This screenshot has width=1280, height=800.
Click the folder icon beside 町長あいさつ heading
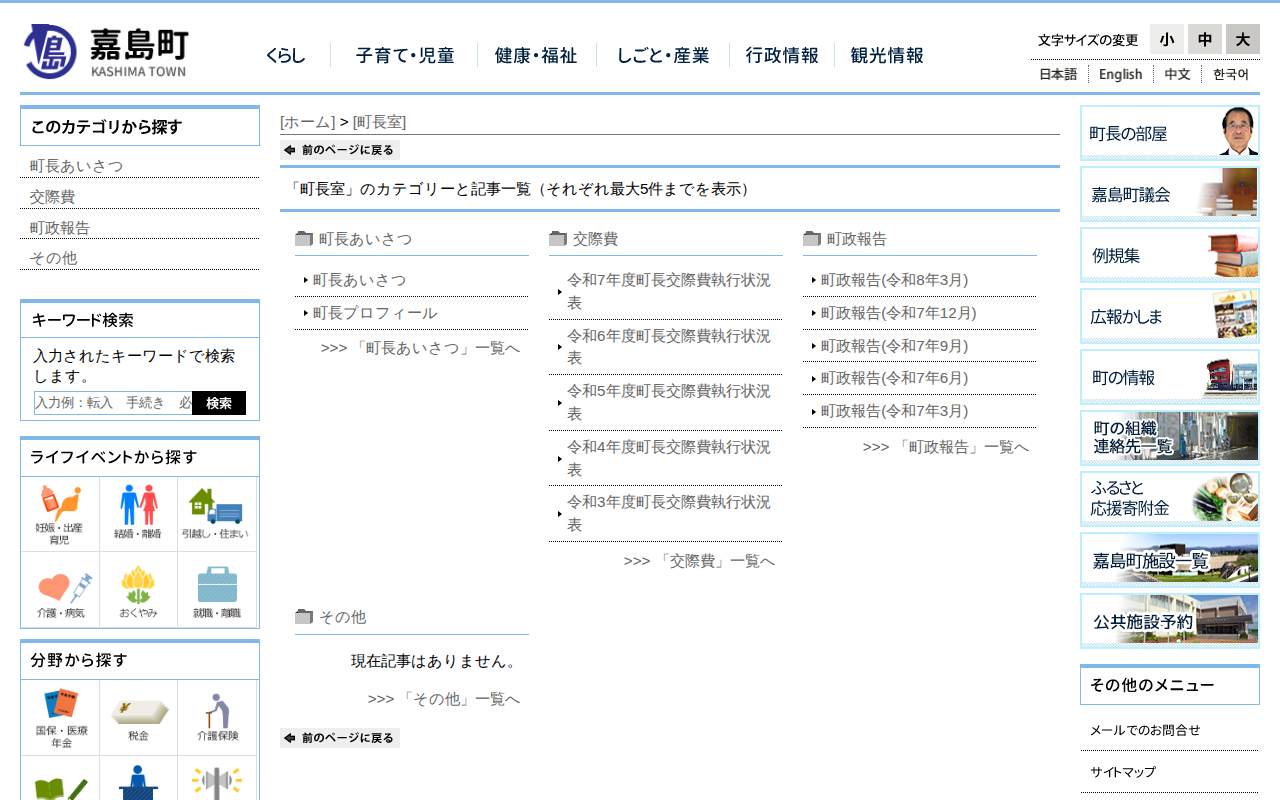304,239
